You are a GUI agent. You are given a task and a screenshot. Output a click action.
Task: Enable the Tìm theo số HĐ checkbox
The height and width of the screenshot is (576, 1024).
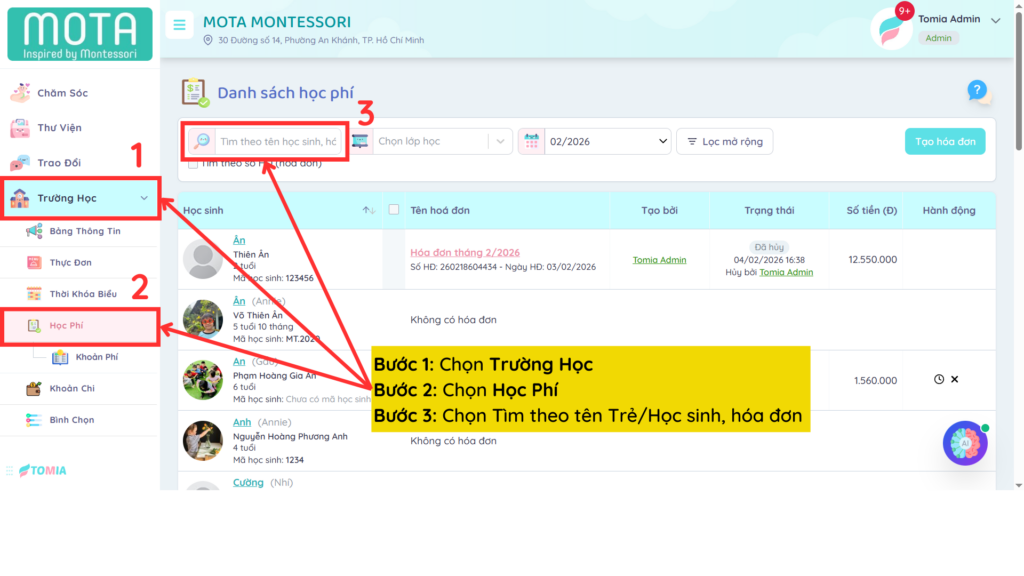tap(193, 163)
